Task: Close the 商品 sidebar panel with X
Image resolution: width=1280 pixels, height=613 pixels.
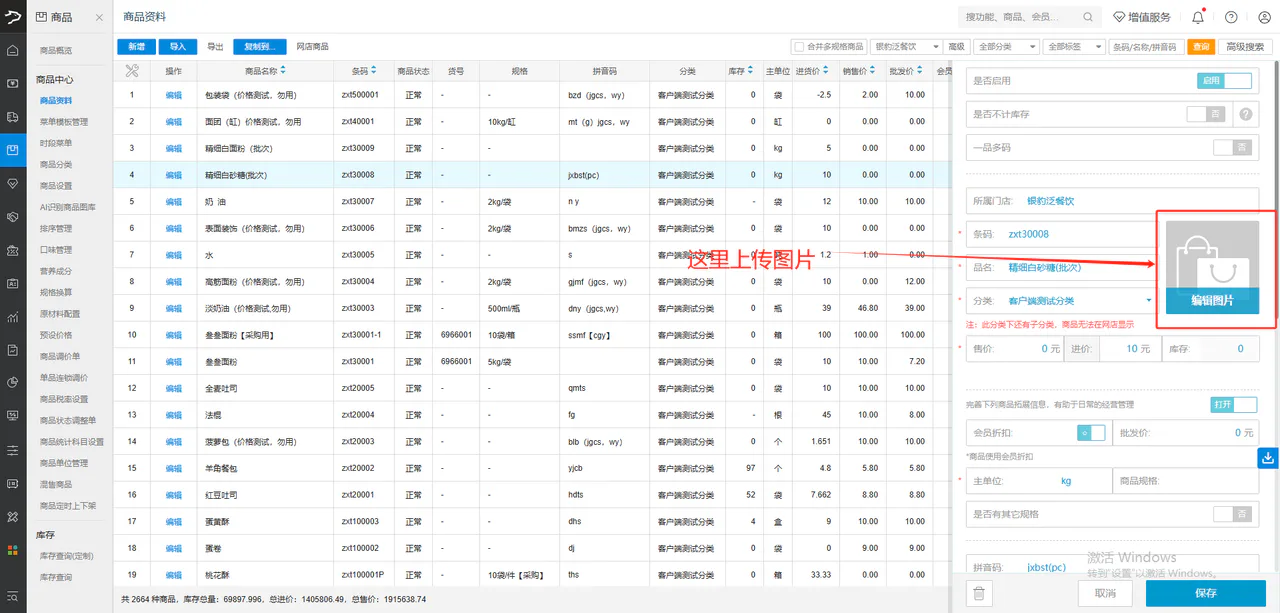Action: point(99,18)
